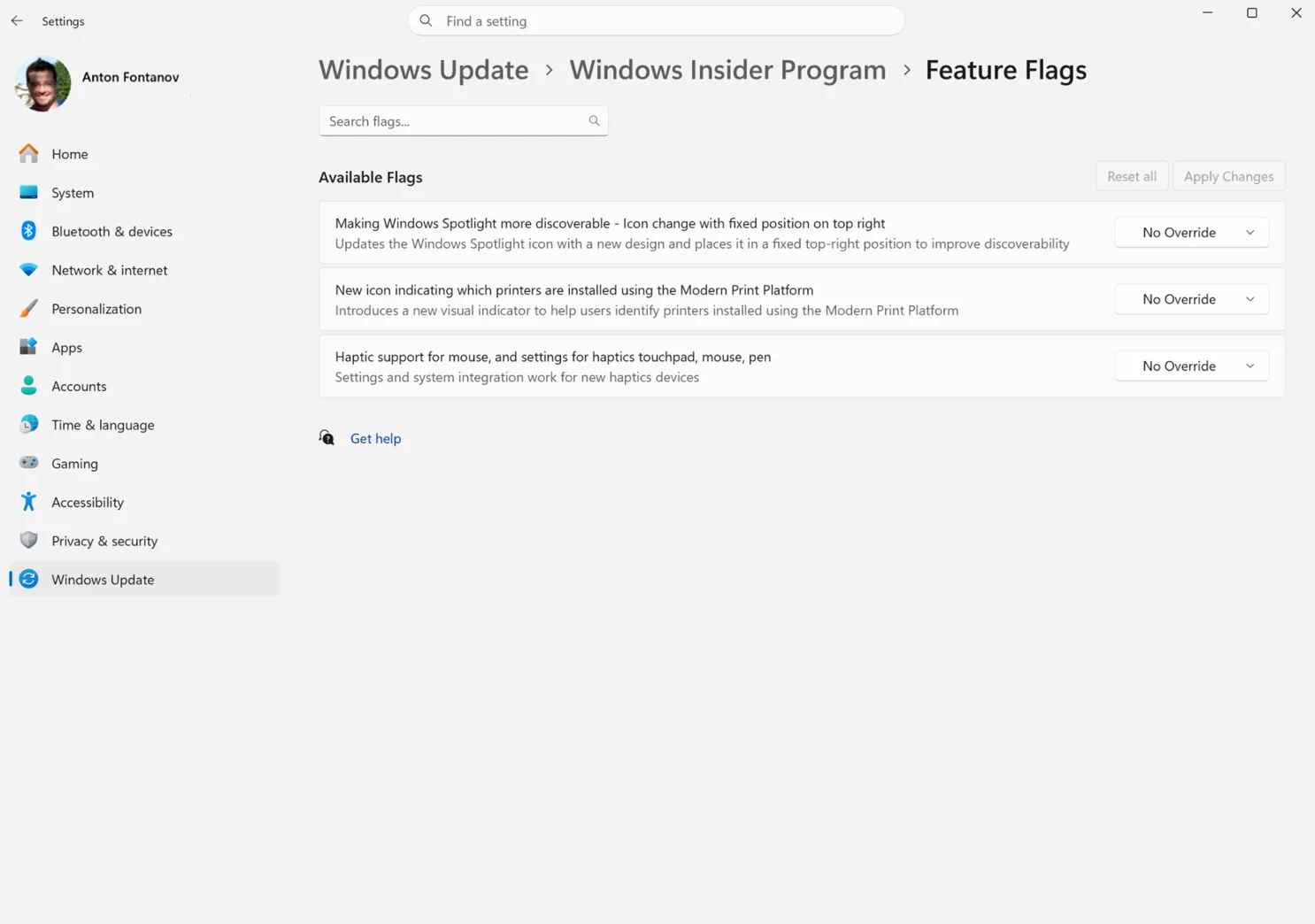Select Time & language in sidebar
1315x924 pixels.
click(103, 425)
